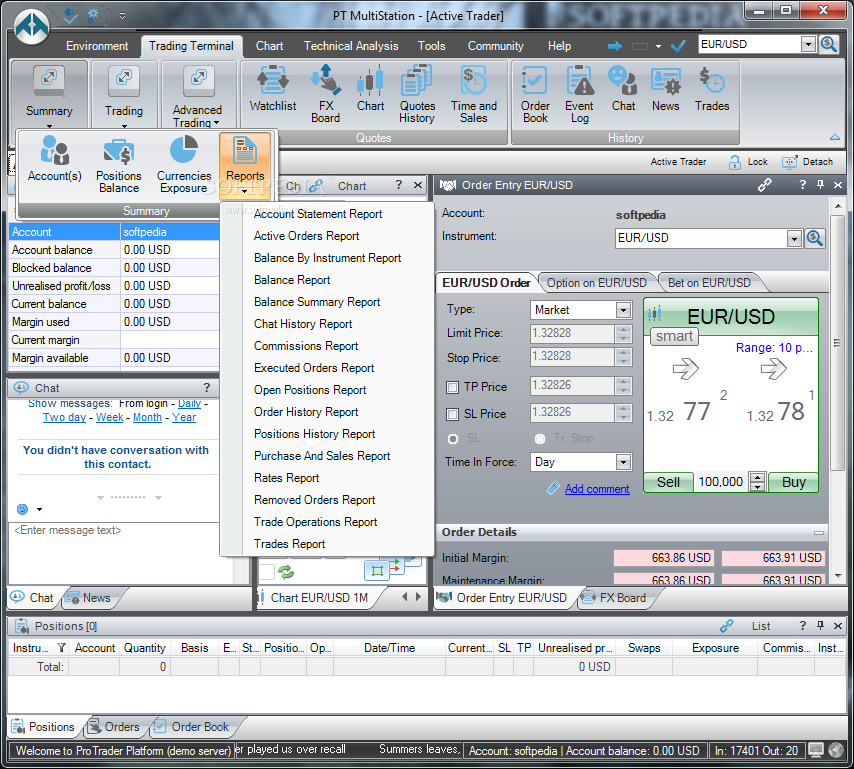Open the Event Log
The height and width of the screenshot is (769, 854).
pyautogui.click(x=580, y=94)
